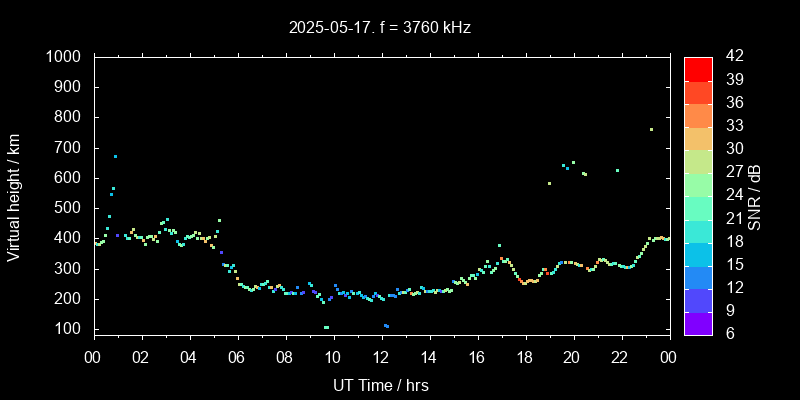Click the 'UT Time / hrs' axis label
This screenshot has width=800, height=400.
coord(380,384)
